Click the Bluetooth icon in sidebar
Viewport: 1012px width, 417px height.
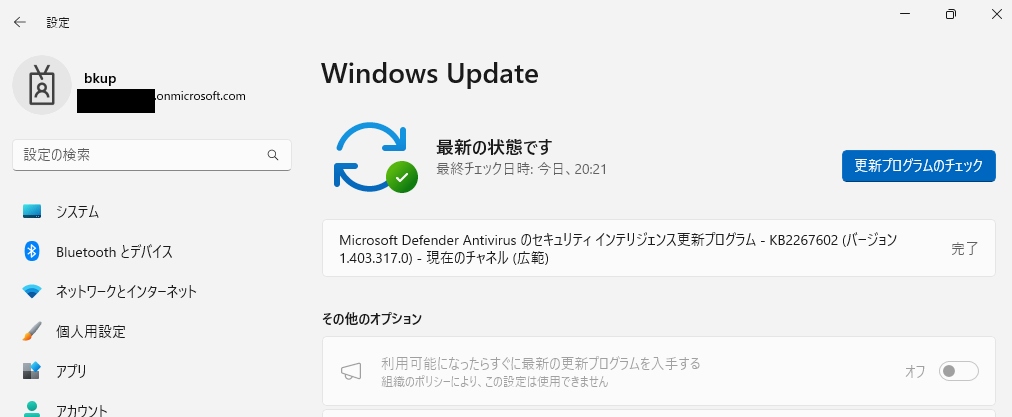(x=32, y=251)
